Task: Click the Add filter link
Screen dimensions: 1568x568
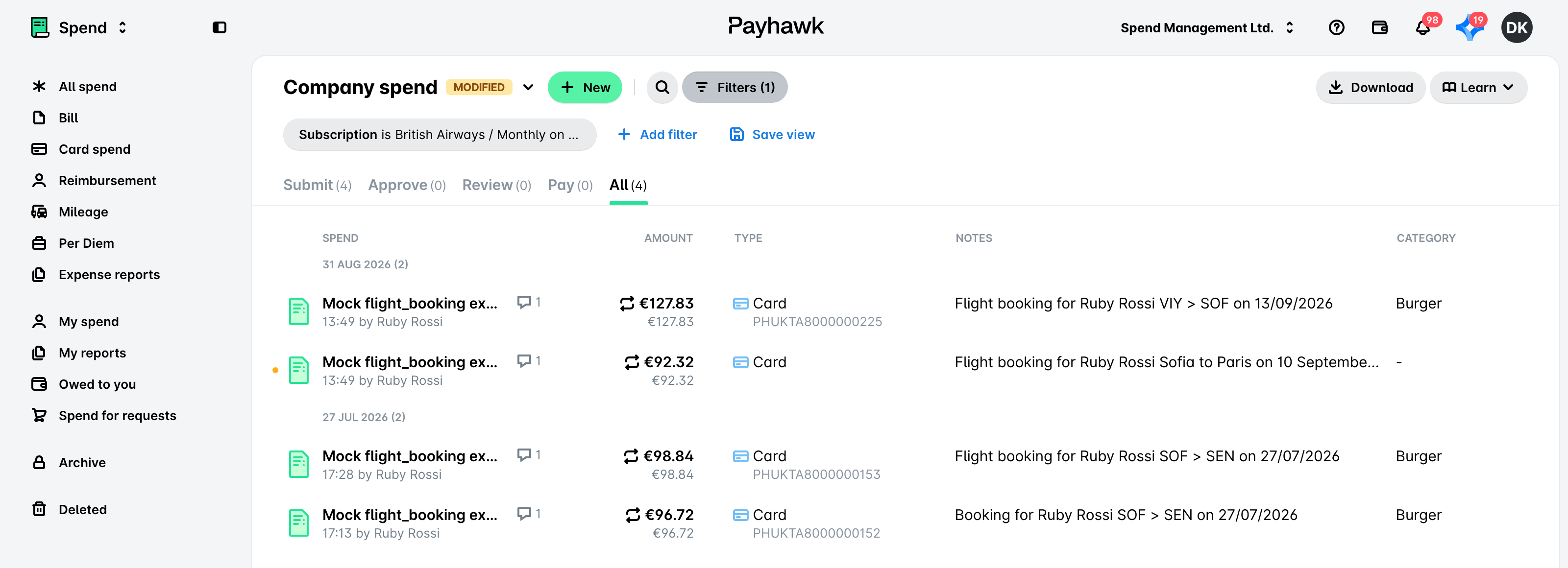Action: (x=658, y=134)
